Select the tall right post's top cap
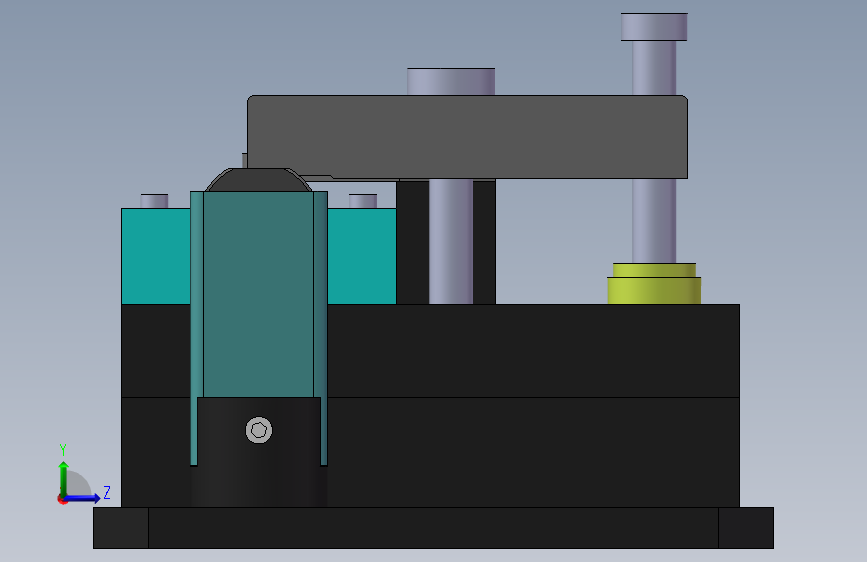This screenshot has height=562, width=867. [x=654, y=27]
